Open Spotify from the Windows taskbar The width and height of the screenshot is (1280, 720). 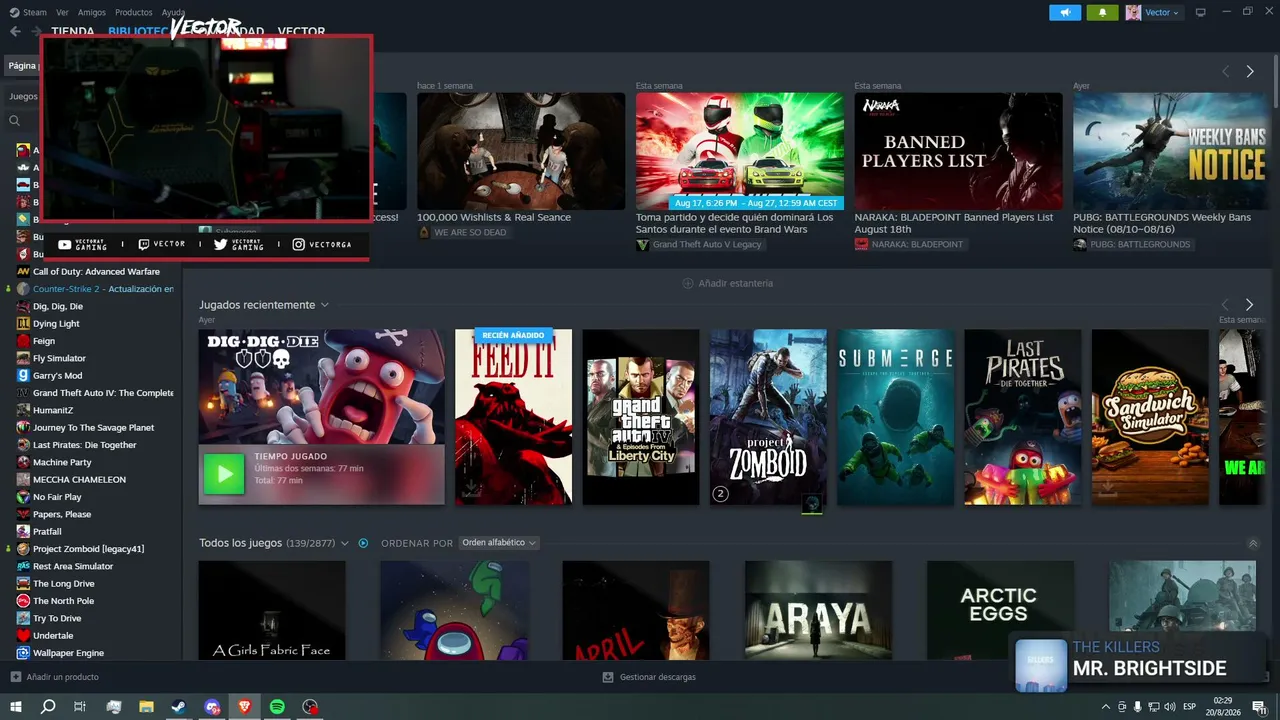(277, 707)
